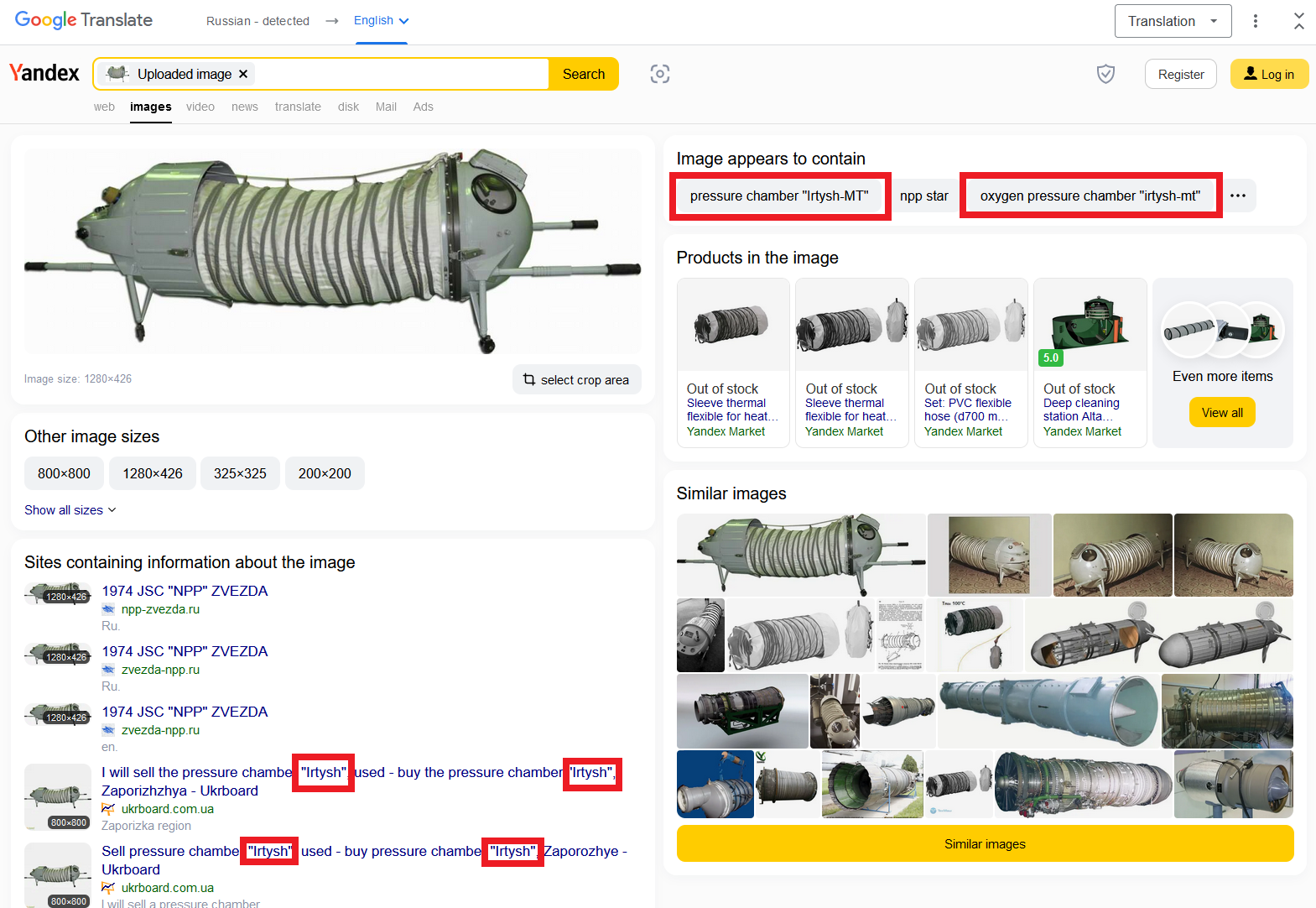Click the 5.0 rating badge on Alta product
Viewport: 1316px width, 908px height.
tap(1050, 357)
